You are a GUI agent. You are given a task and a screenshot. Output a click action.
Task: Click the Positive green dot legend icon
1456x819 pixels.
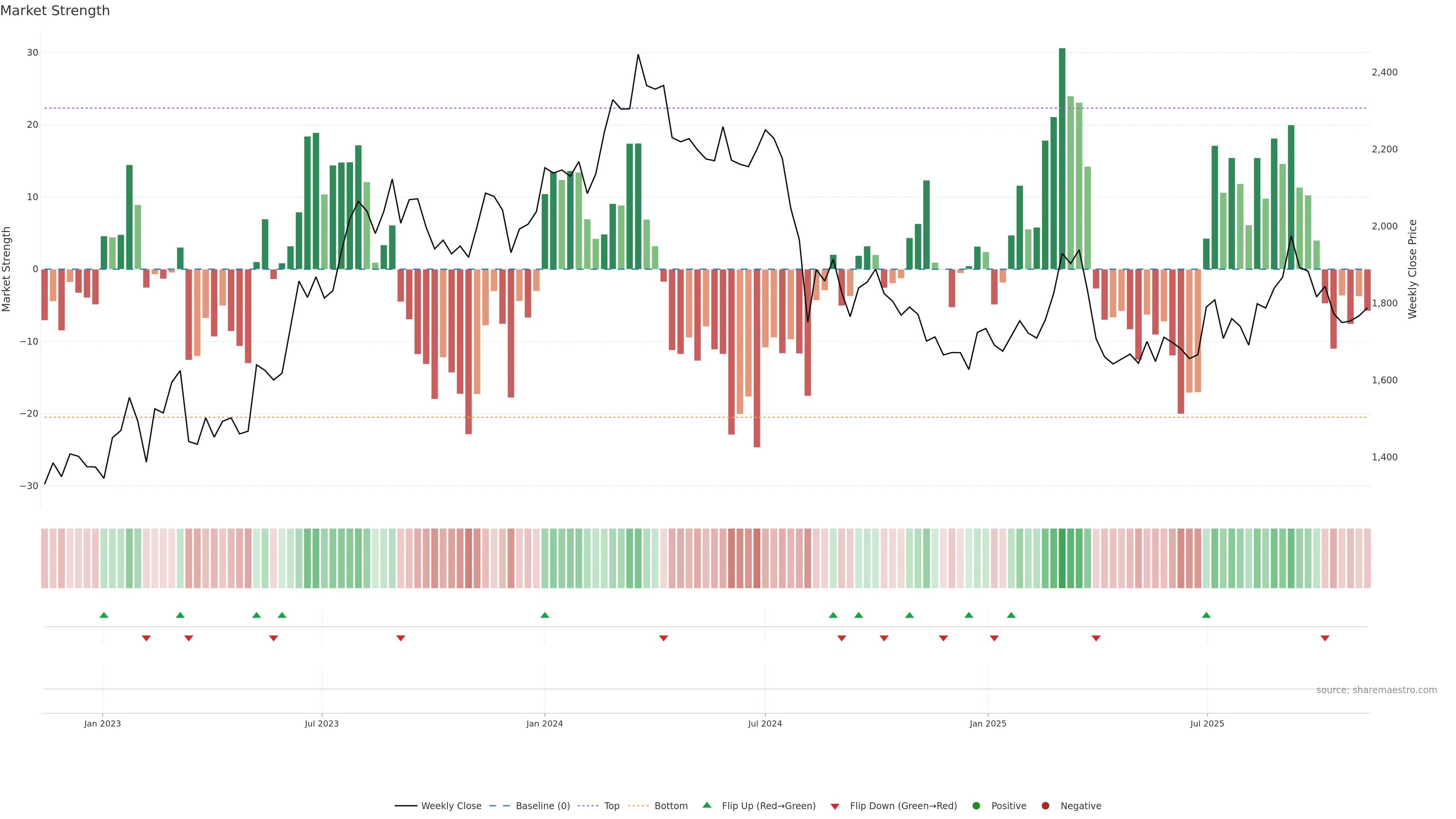(976, 806)
